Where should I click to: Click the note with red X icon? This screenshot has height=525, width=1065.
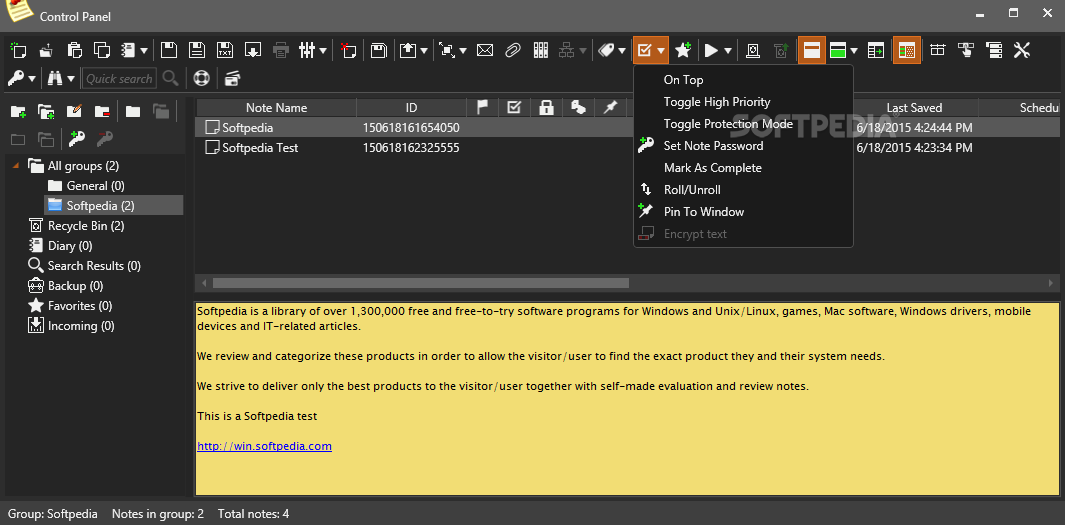348,50
